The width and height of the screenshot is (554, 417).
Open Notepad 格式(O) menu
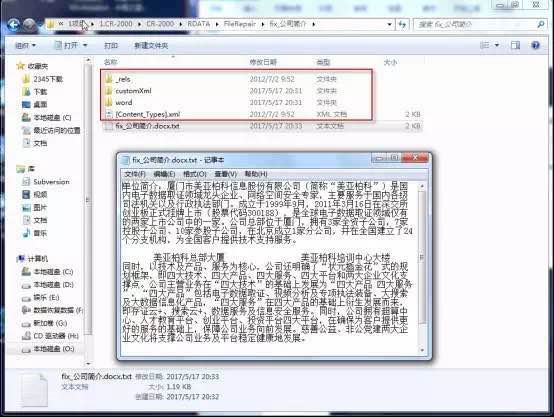tap(195, 174)
